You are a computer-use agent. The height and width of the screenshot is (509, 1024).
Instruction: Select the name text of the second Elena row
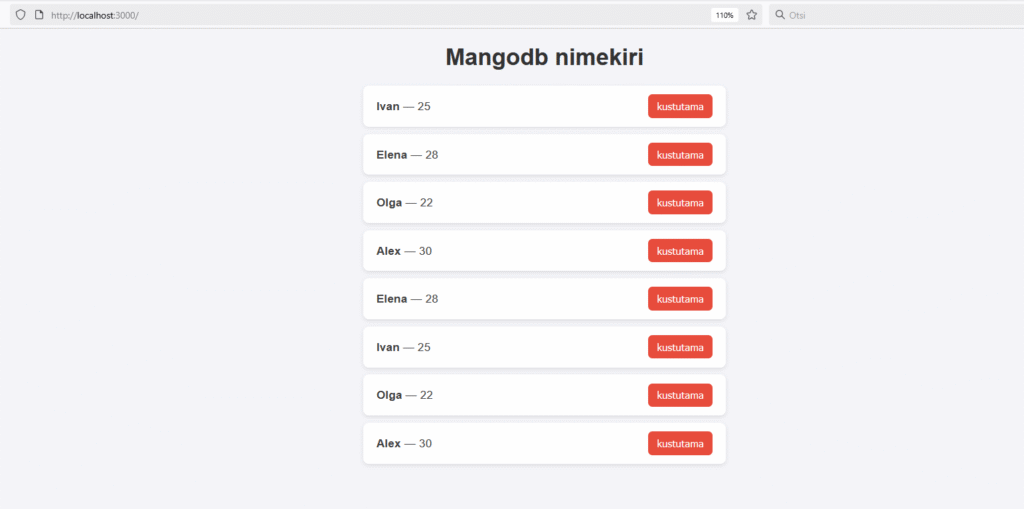click(x=392, y=299)
